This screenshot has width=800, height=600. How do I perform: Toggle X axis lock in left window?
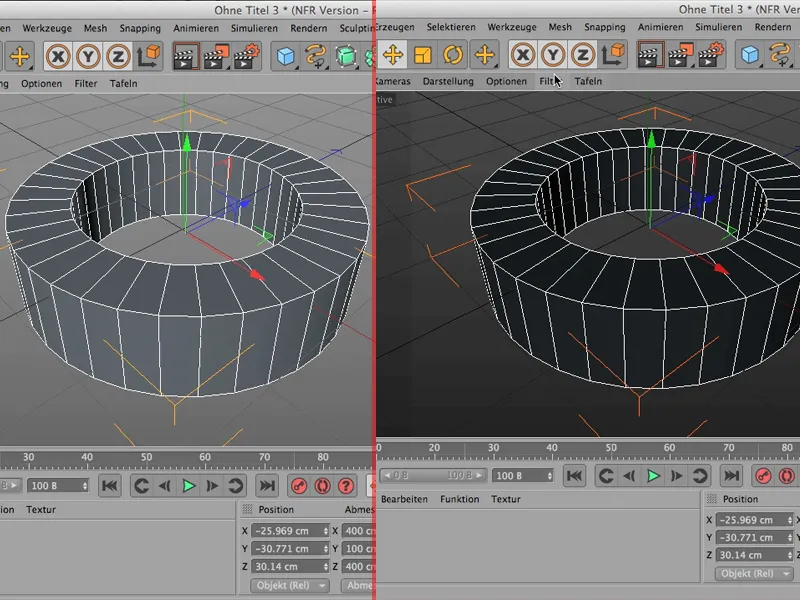pos(58,56)
